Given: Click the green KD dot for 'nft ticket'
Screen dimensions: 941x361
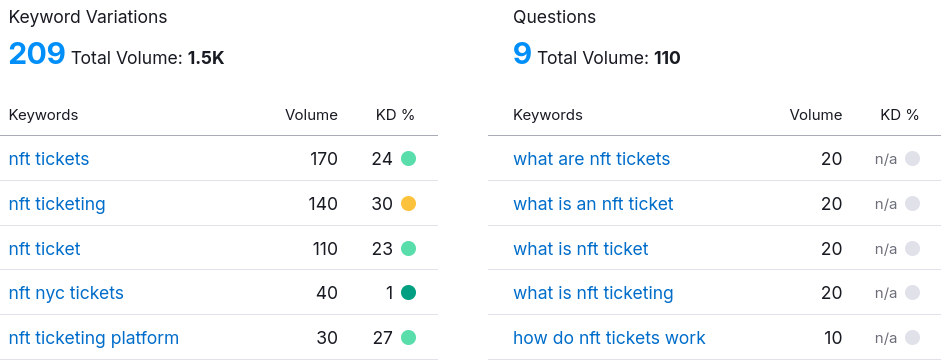Looking at the screenshot, I should point(408,248).
